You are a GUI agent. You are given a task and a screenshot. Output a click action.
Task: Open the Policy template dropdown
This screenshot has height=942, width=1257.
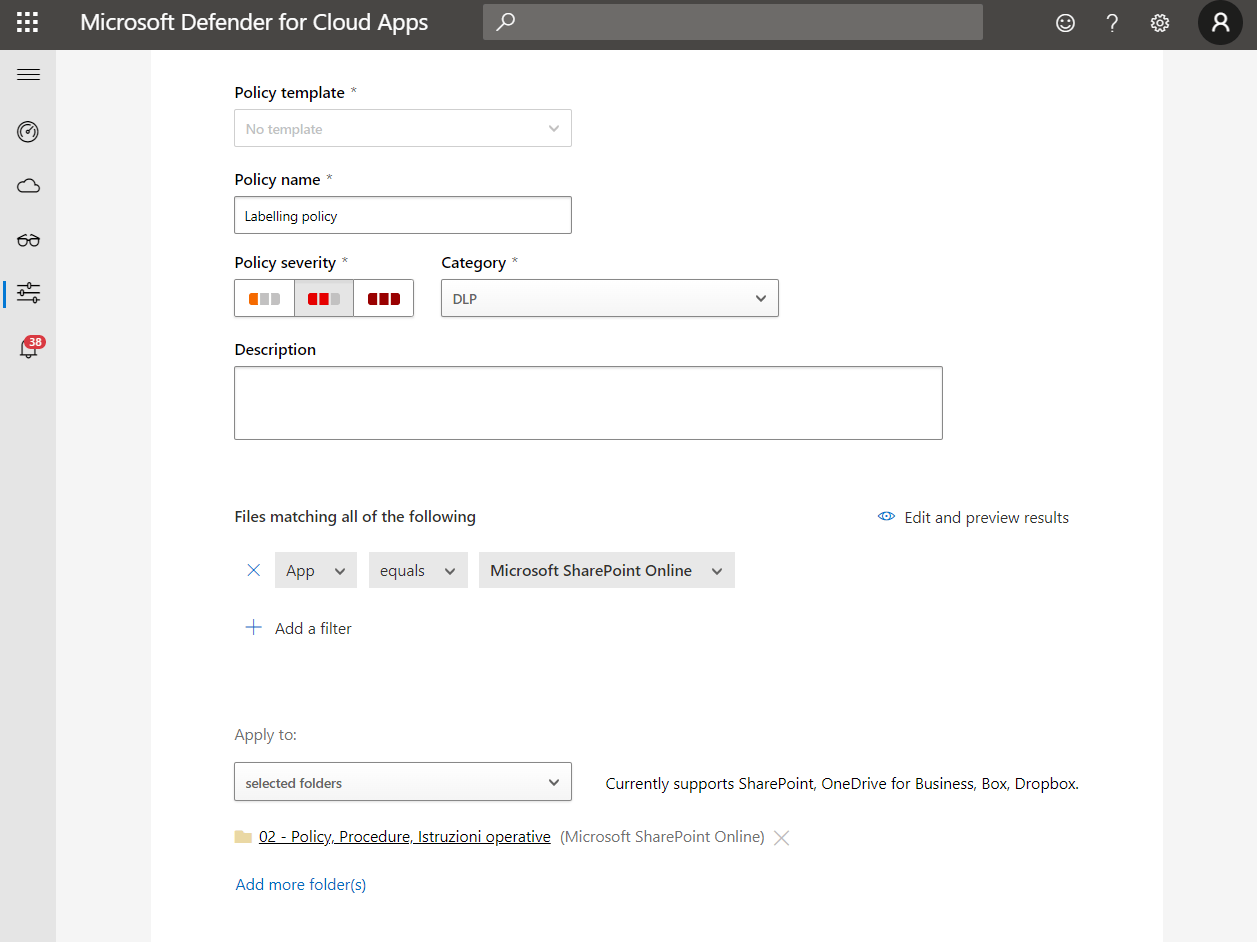[403, 128]
